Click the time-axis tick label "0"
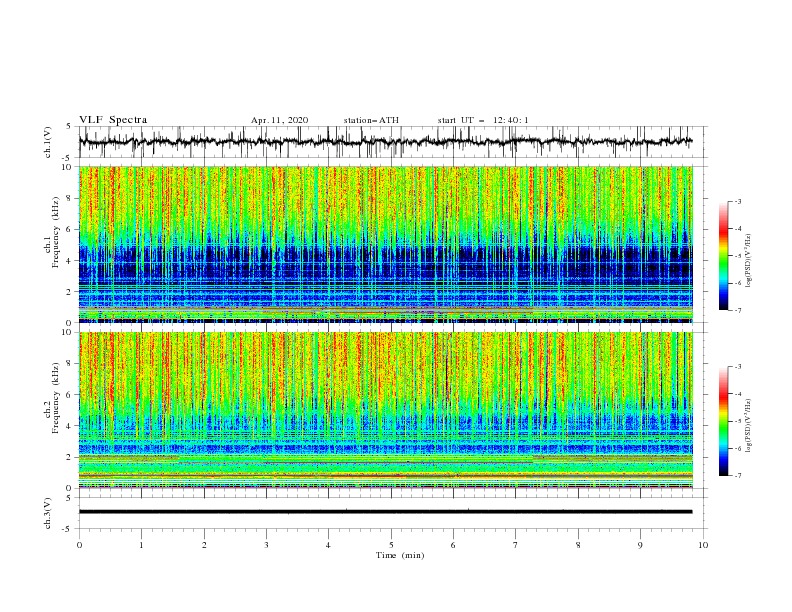This screenshot has width=792, height=612. (x=79, y=545)
